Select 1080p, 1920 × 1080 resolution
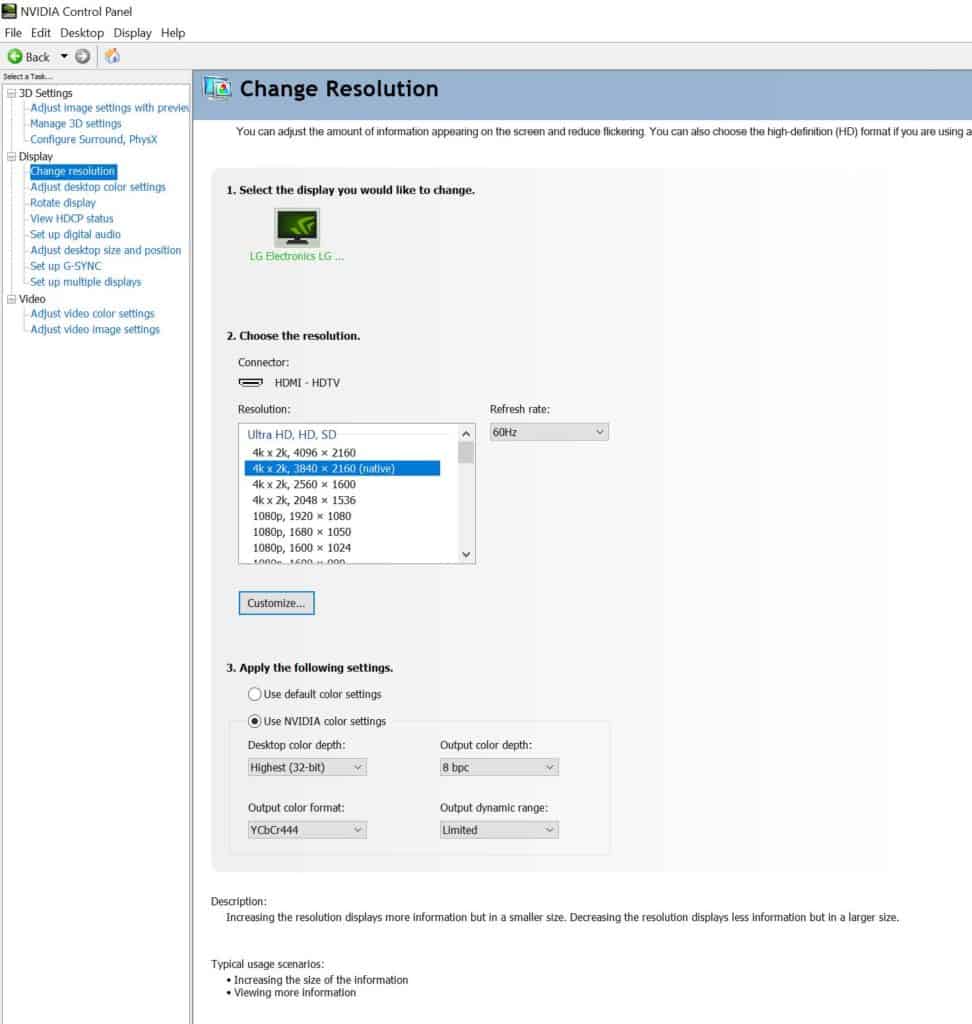This screenshot has width=972, height=1024. pyautogui.click(x=301, y=516)
